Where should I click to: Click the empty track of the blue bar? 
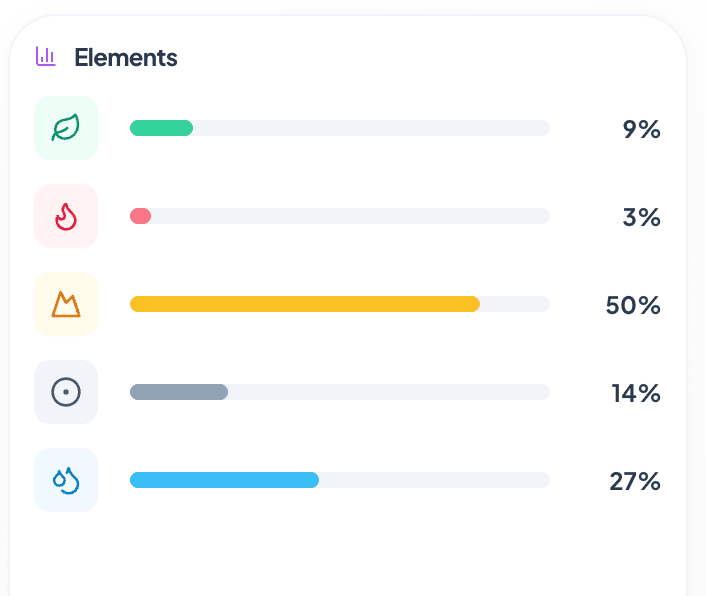pyautogui.click(x=434, y=480)
